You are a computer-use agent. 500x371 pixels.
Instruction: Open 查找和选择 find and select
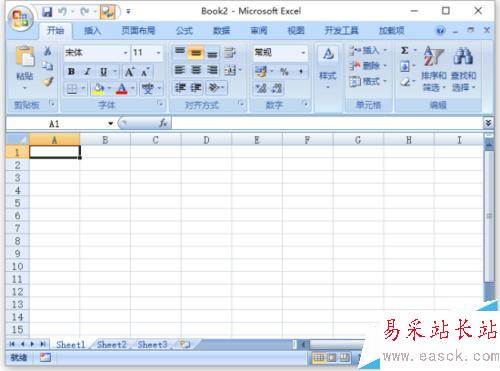click(463, 68)
